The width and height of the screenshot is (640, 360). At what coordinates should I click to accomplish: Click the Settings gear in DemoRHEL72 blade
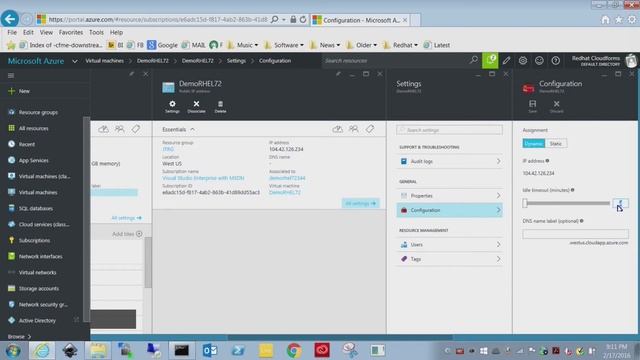[x=172, y=107]
